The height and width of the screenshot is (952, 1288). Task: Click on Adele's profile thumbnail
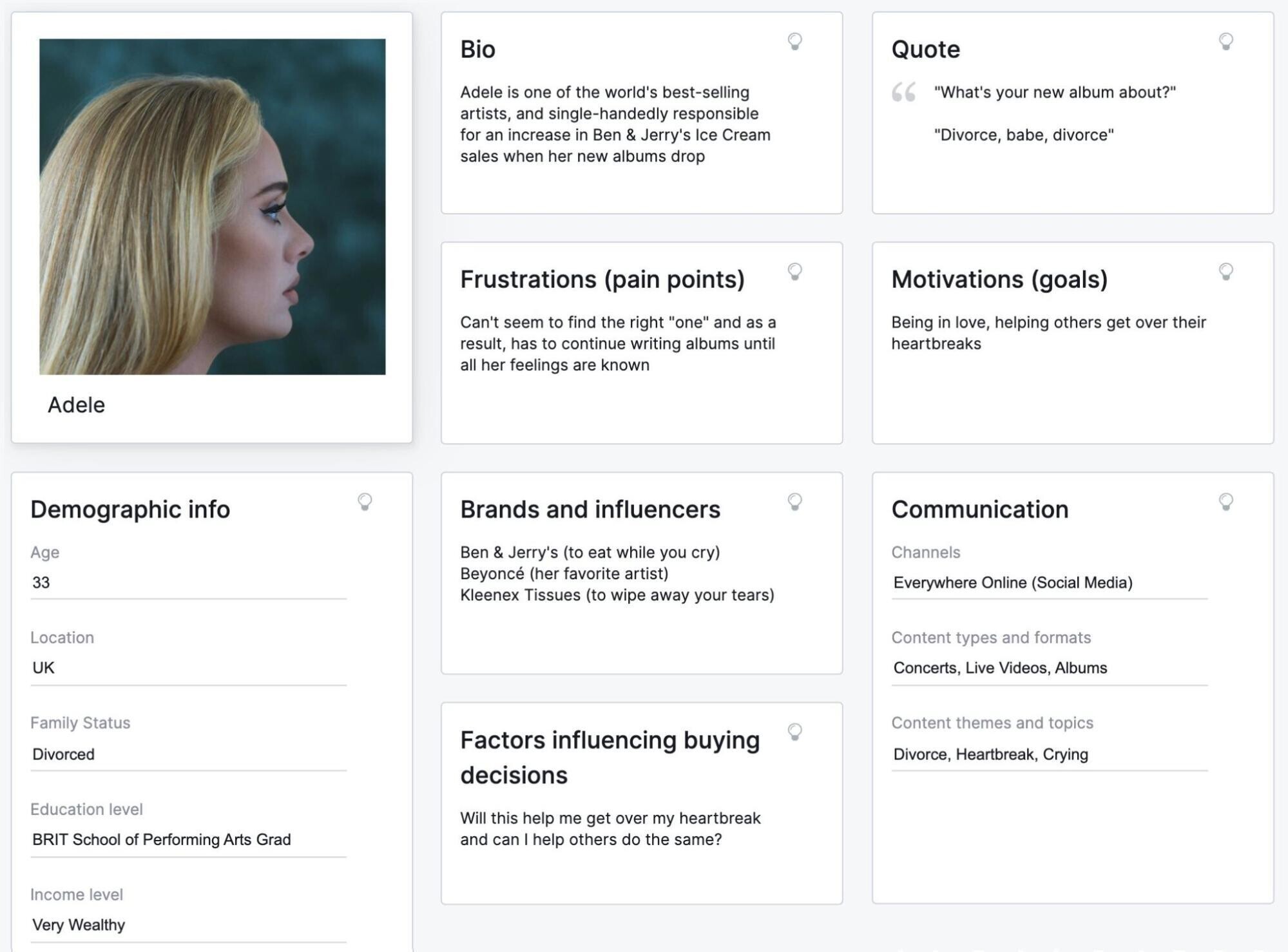[x=212, y=206]
